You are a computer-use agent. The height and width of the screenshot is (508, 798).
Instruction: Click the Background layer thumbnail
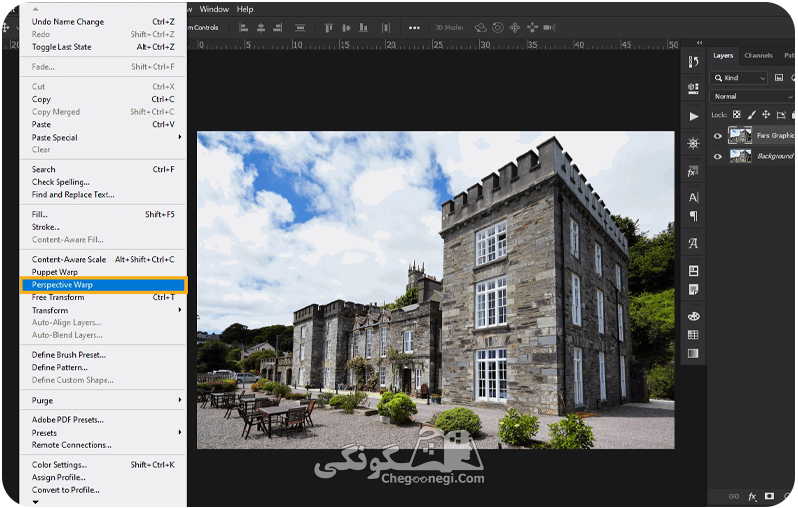740,156
